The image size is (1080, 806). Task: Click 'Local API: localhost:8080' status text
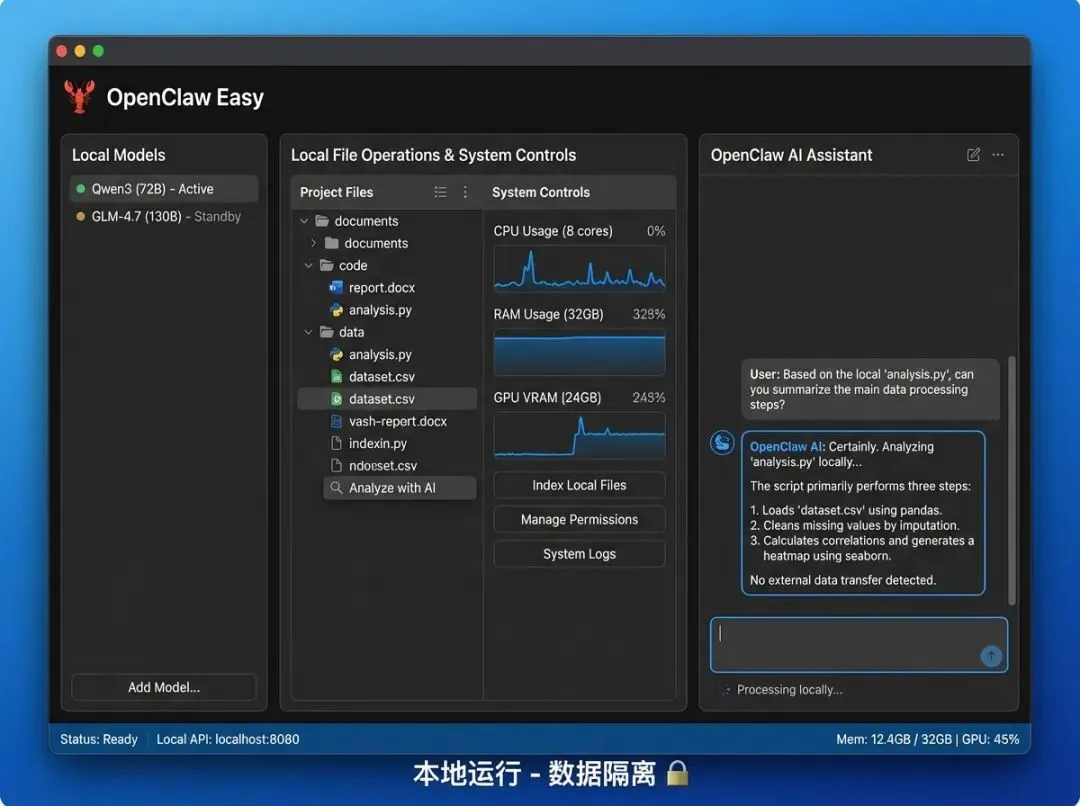(228, 739)
